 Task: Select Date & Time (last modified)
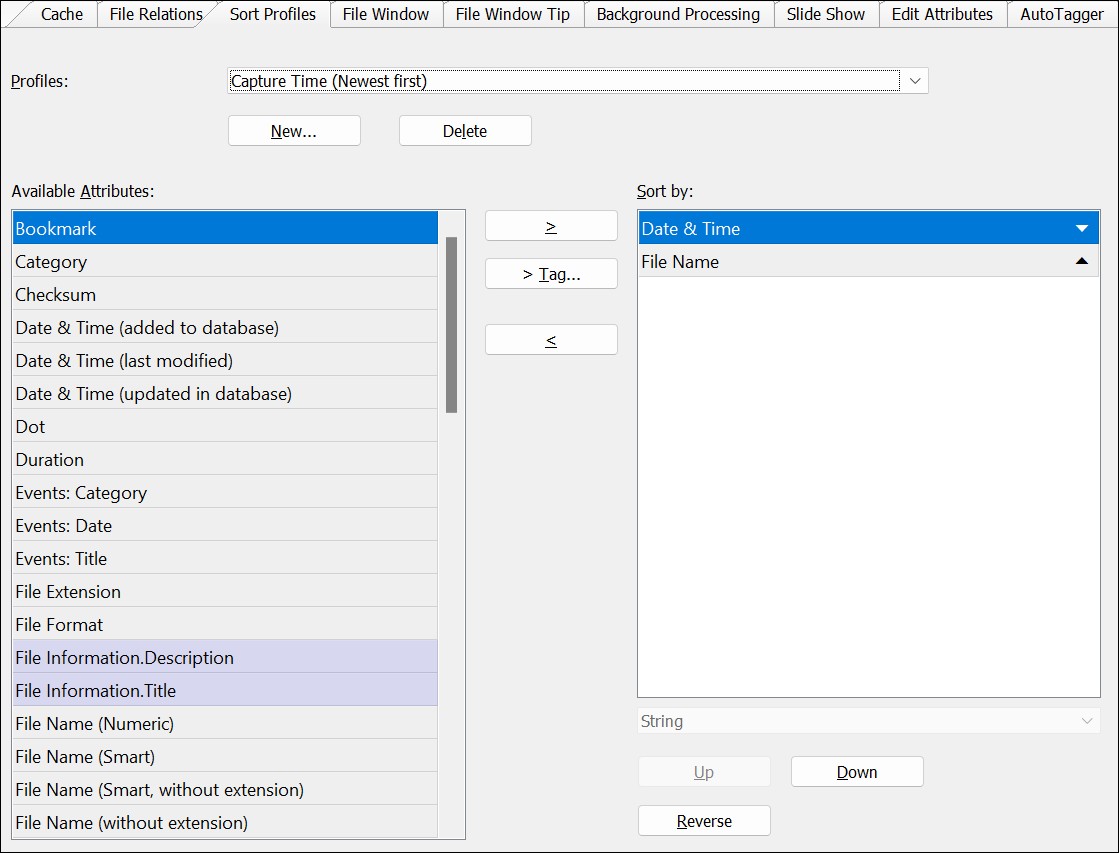pyautogui.click(x=225, y=360)
